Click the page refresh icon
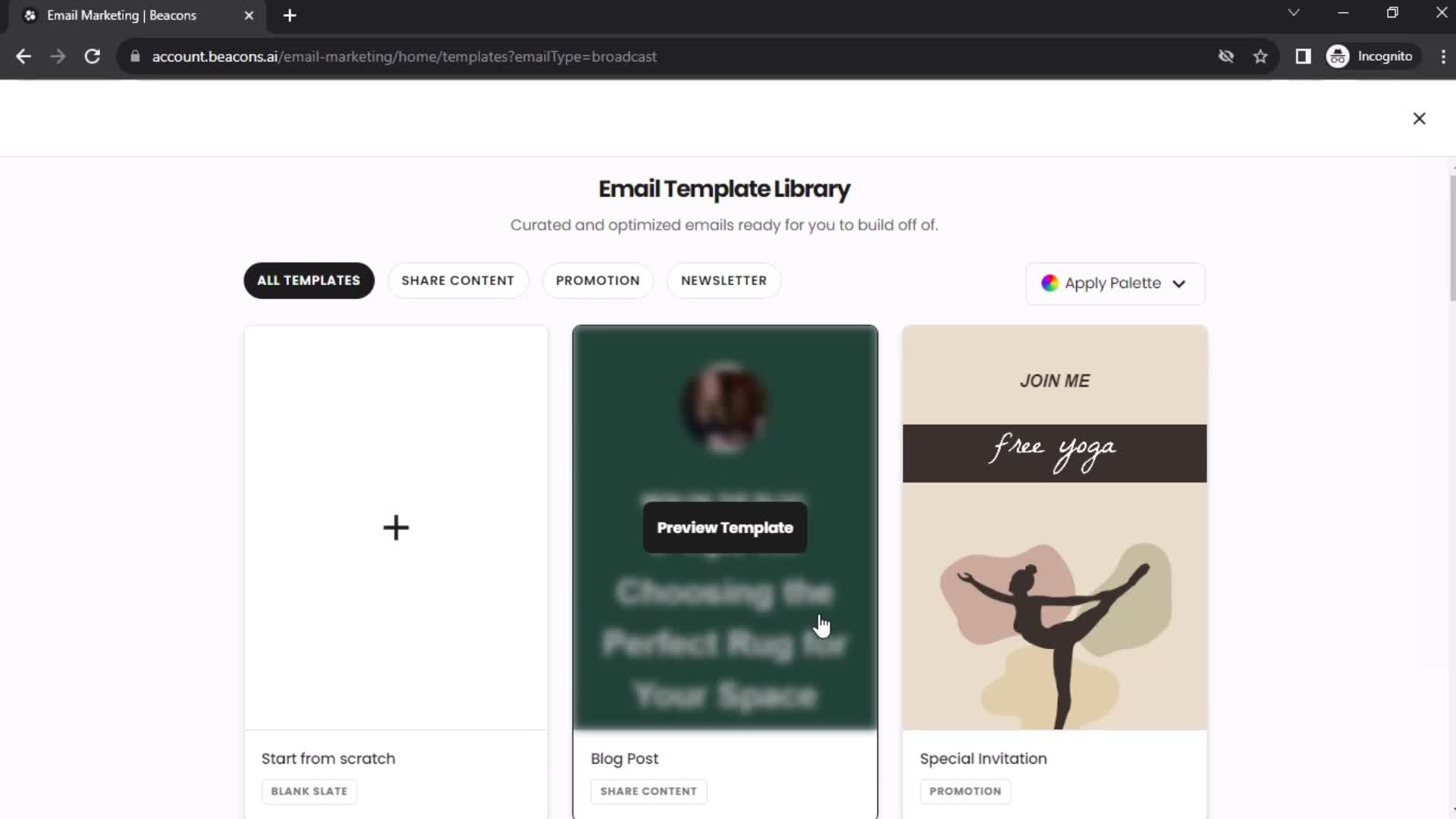 click(91, 56)
